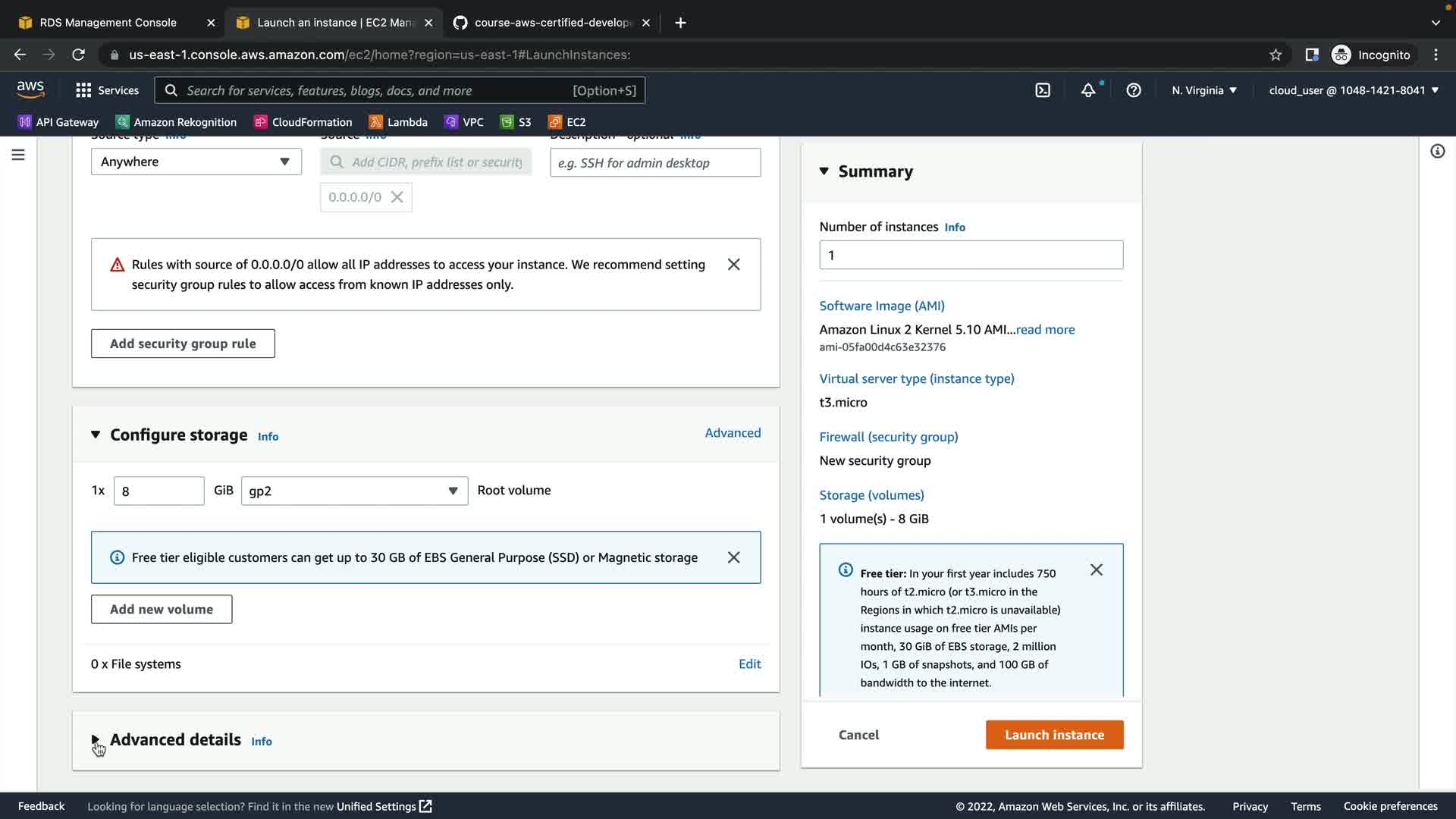Viewport: 1456px width, 819px height.
Task: Switch to RDS Management Console tab
Action: [108, 23]
